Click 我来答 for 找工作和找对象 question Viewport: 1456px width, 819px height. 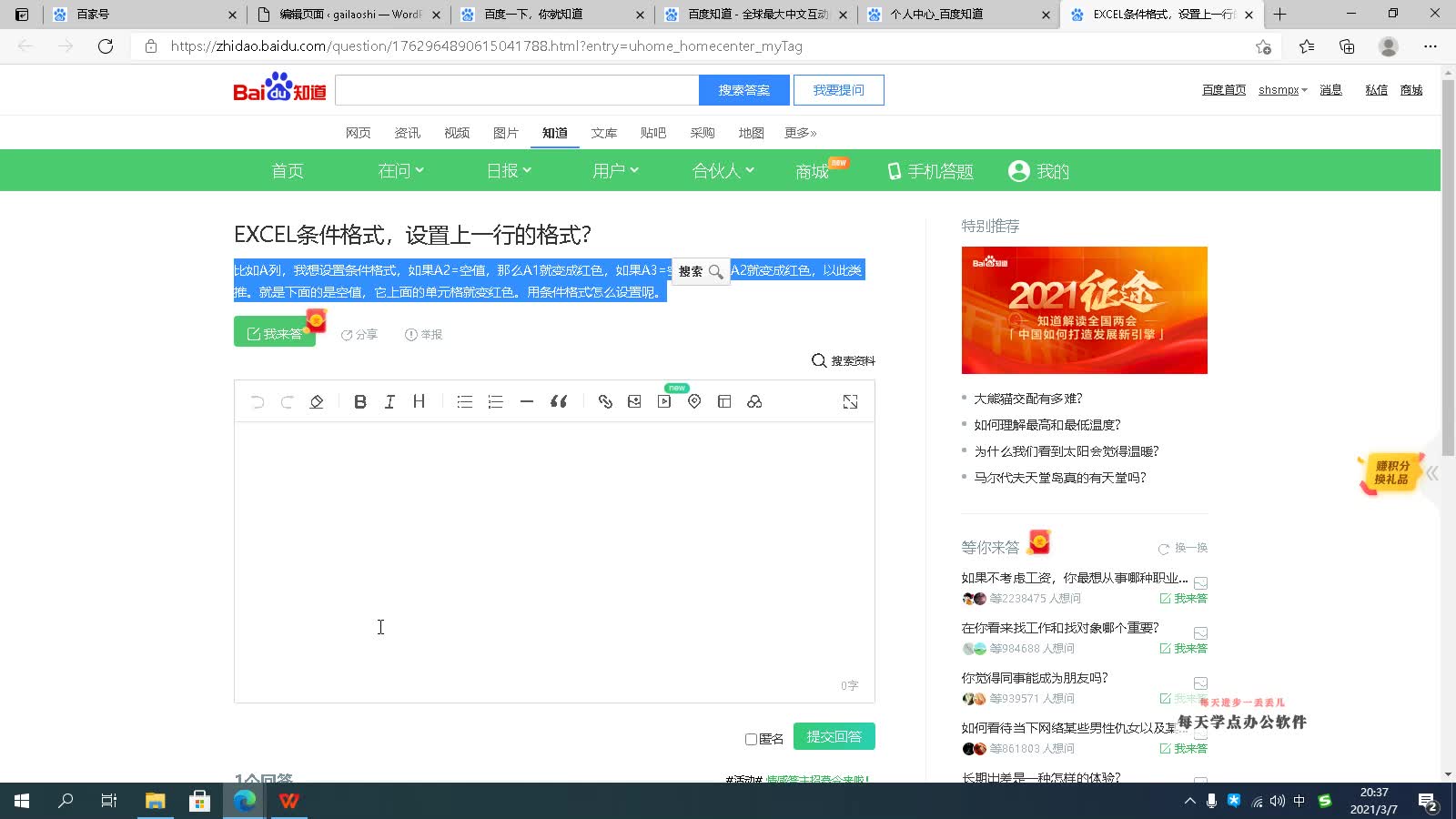1184,649
